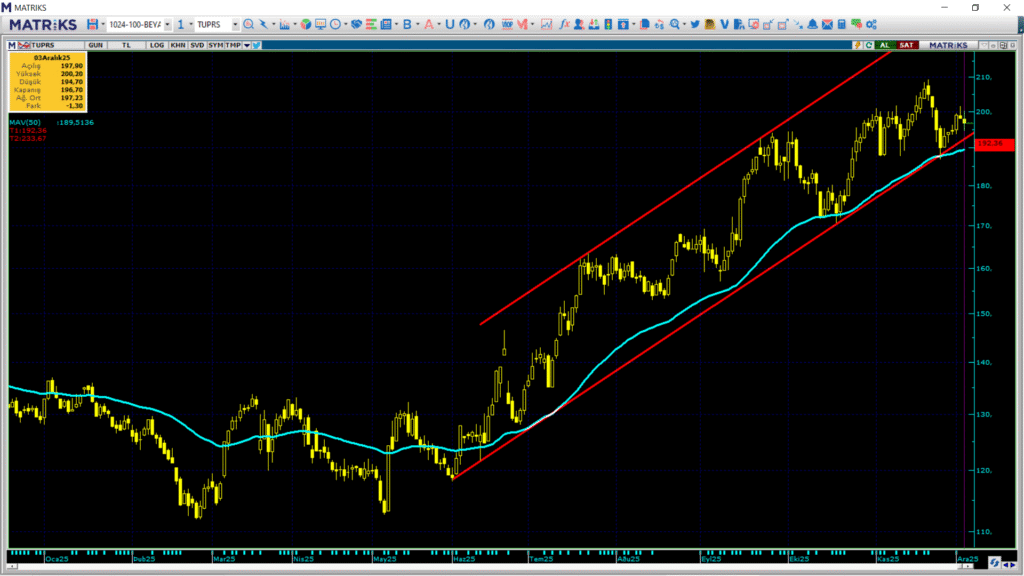Select the GUN period tab
1024x576 pixels.
(x=96, y=45)
